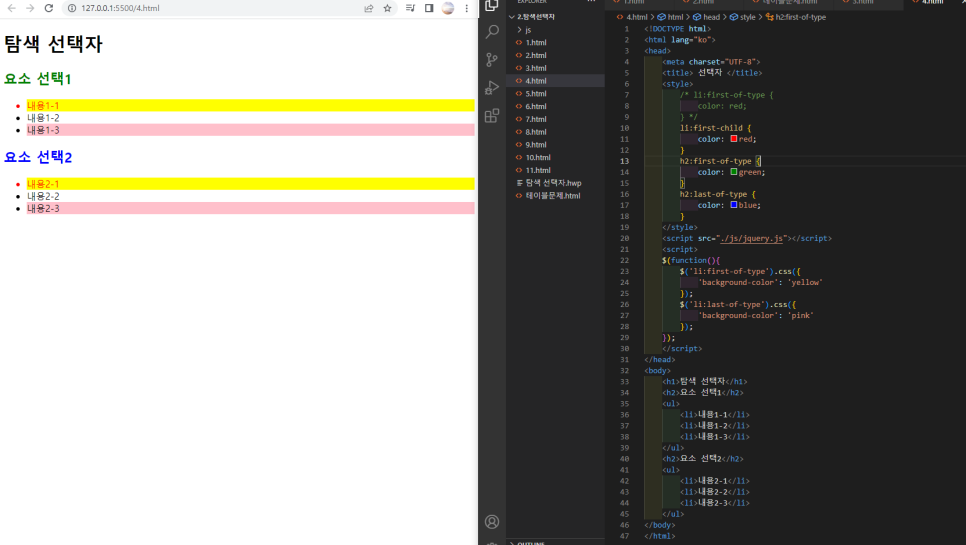This screenshot has height=545, width=966.
Task: Open the Chrome profile avatar
Action: 448,8
